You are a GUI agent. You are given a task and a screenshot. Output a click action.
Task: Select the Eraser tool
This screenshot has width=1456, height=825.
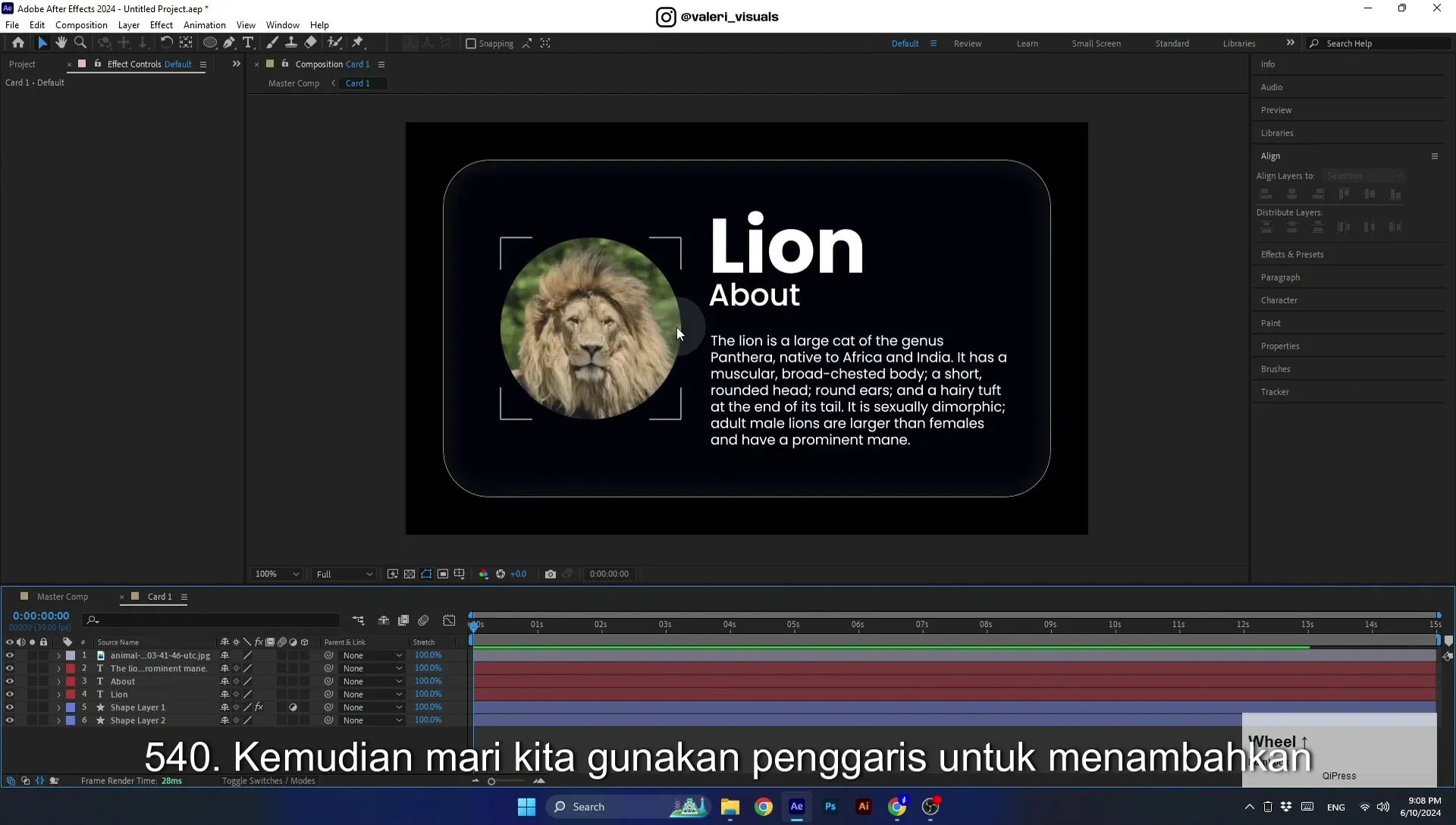pyautogui.click(x=310, y=43)
